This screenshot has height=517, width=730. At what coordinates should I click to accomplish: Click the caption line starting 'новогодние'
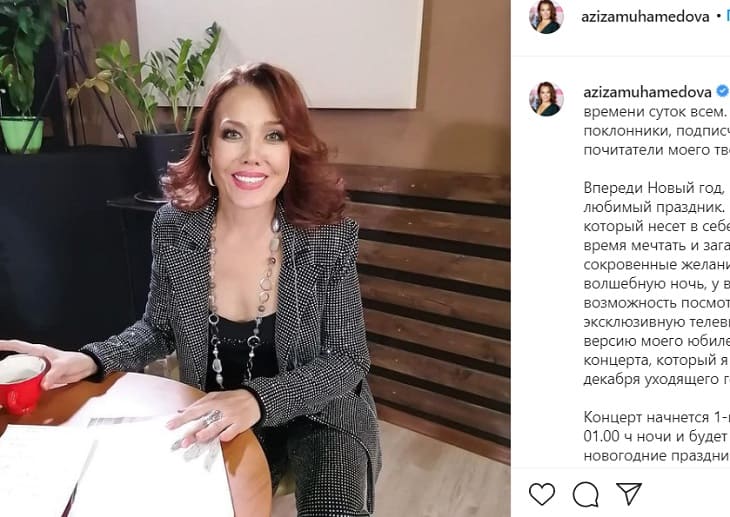(x=656, y=455)
